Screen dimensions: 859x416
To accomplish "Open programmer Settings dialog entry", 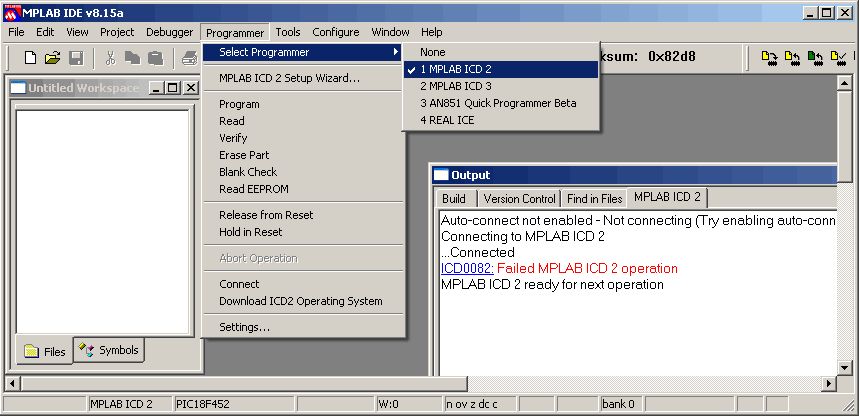I will [x=303, y=328].
